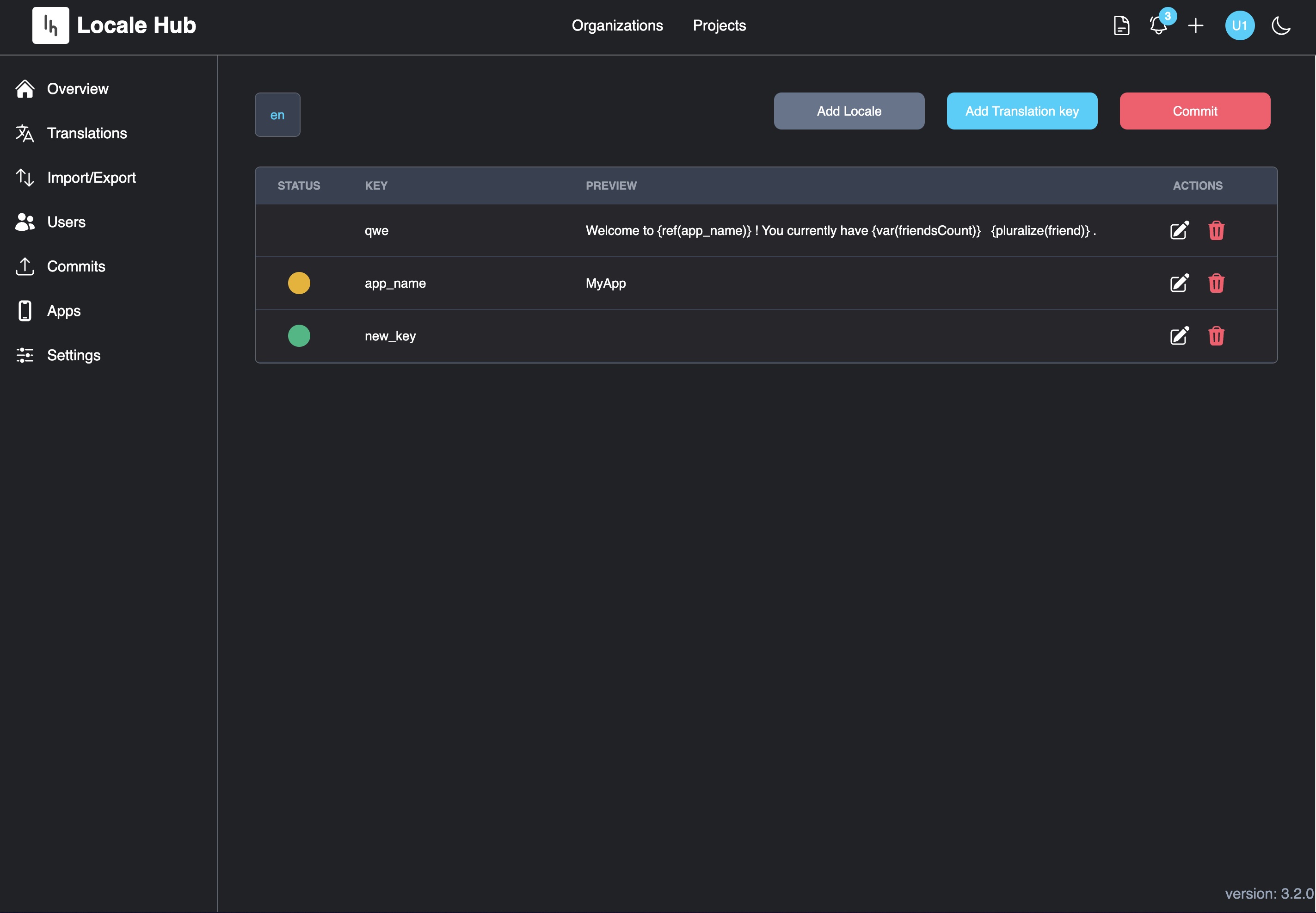Click the ACTIONS column header
The image size is (1316, 913).
click(1197, 185)
